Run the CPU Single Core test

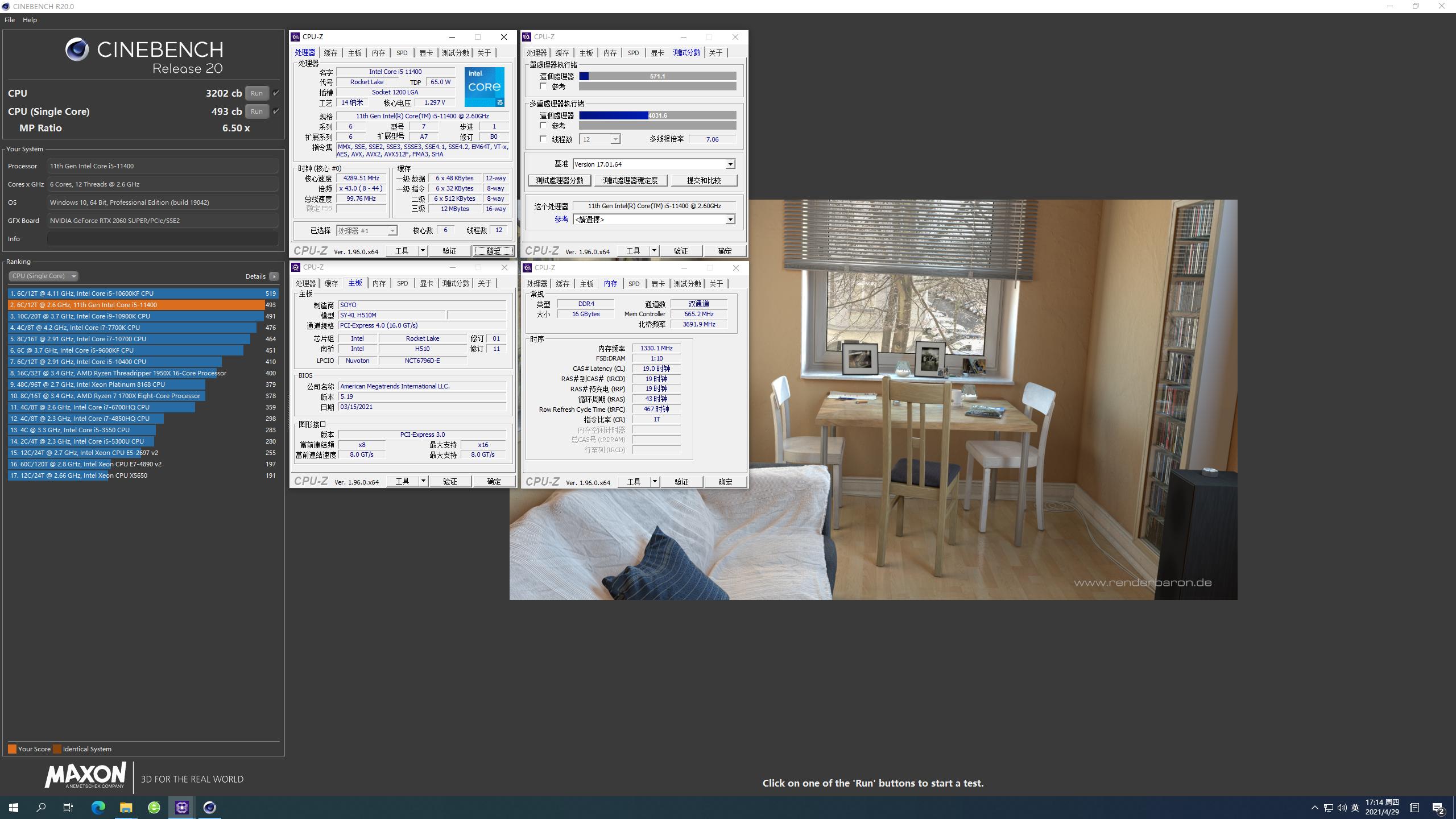point(257,111)
